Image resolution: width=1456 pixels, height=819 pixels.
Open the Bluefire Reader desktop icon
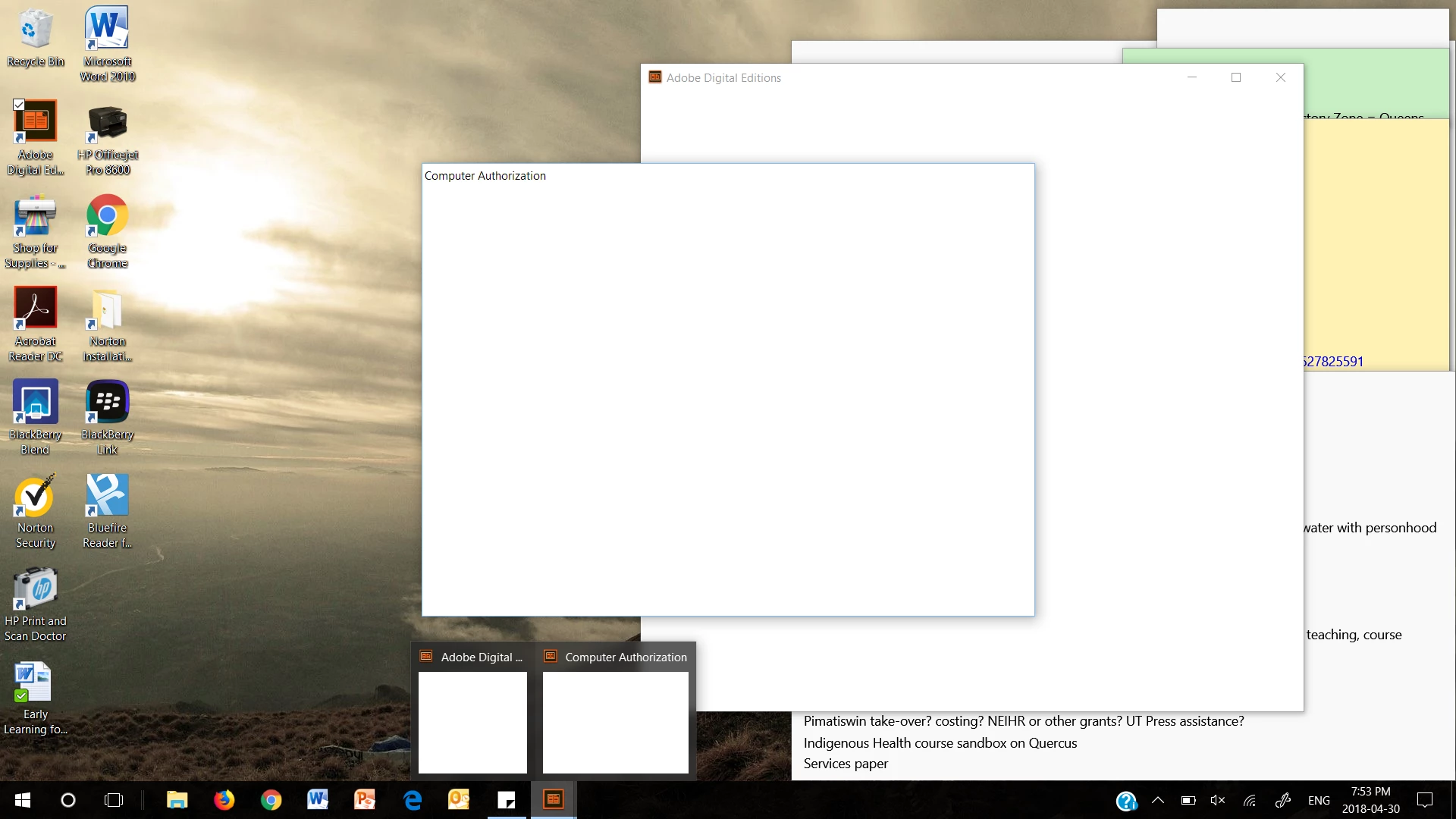107,495
